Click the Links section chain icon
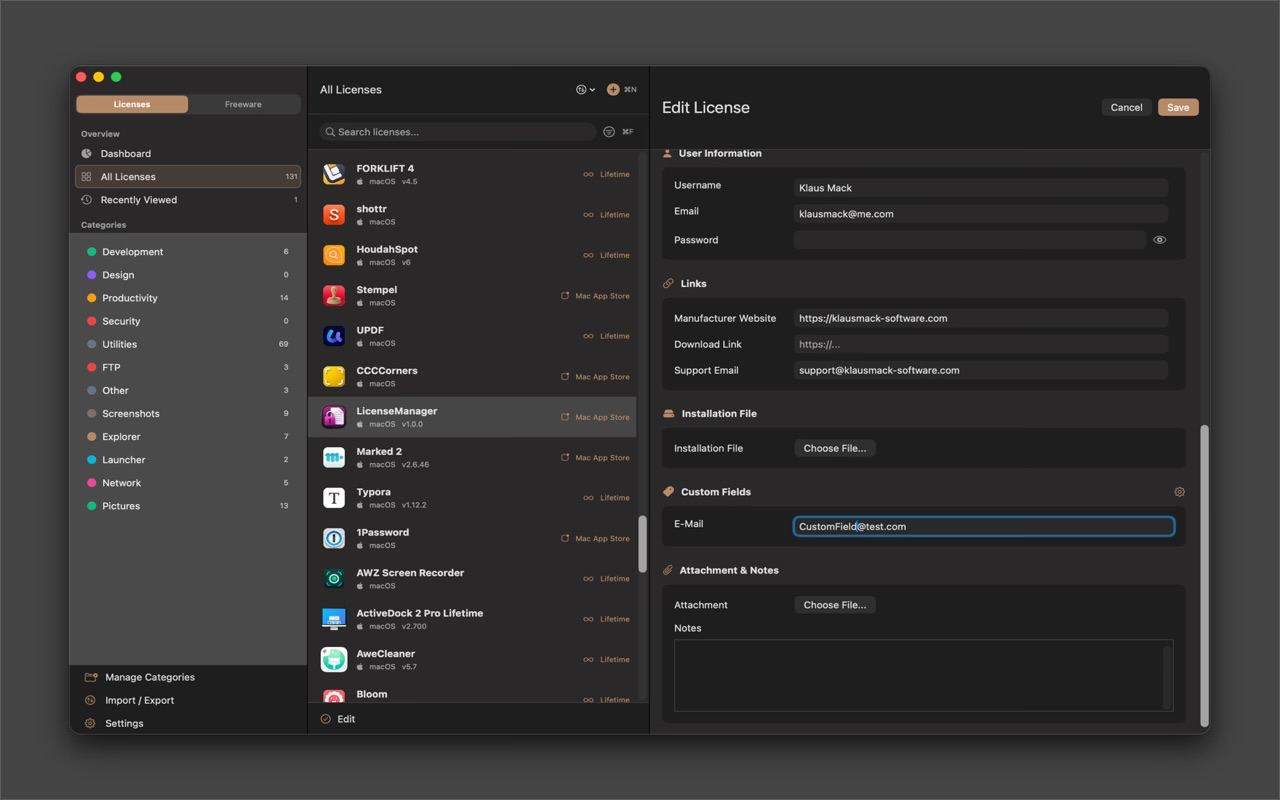The height and width of the screenshot is (800, 1280). pyautogui.click(x=668, y=284)
